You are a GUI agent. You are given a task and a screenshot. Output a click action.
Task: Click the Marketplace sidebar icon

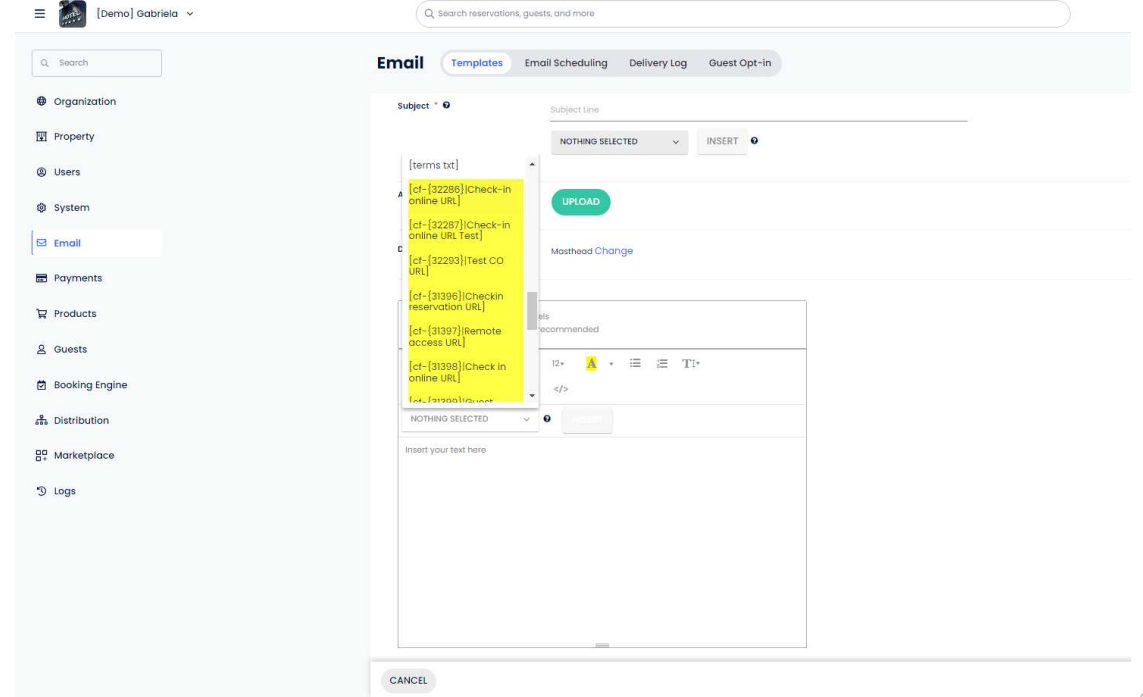(38, 456)
